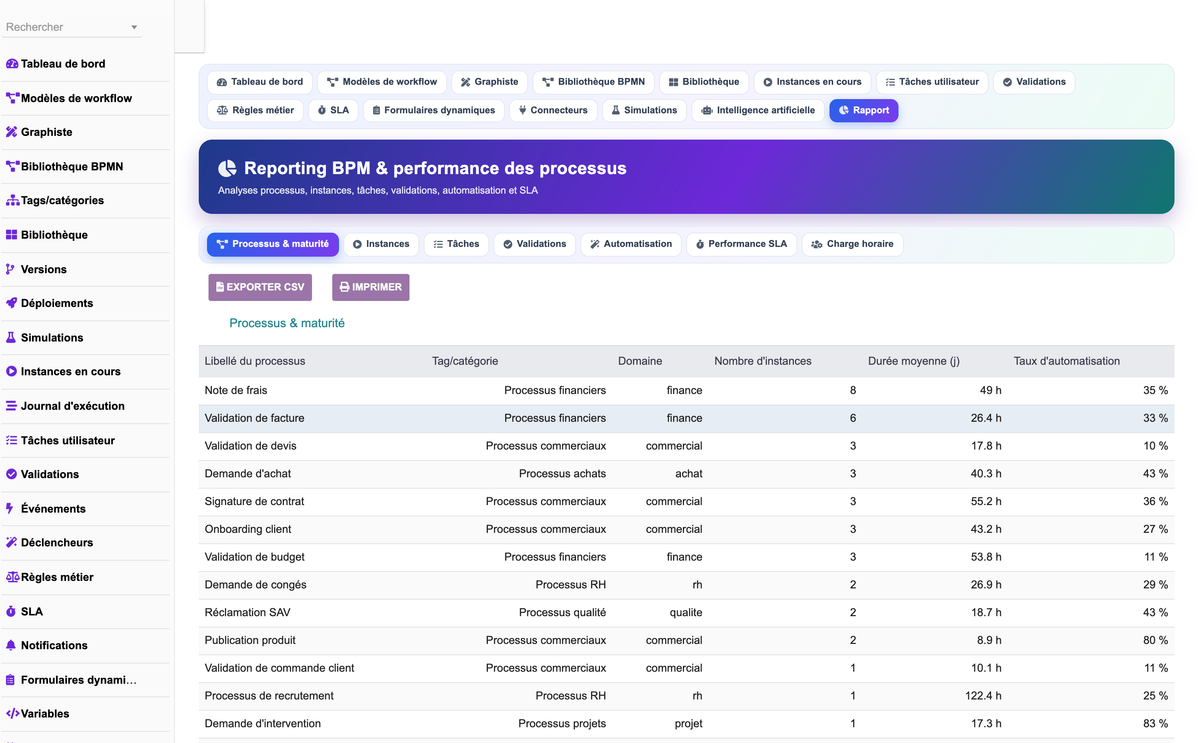Image resolution: width=1200 pixels, height=743 pixels.
Task: Select the active Rapport navigation button
Action: pyautogui.click(x=864, y=111)
